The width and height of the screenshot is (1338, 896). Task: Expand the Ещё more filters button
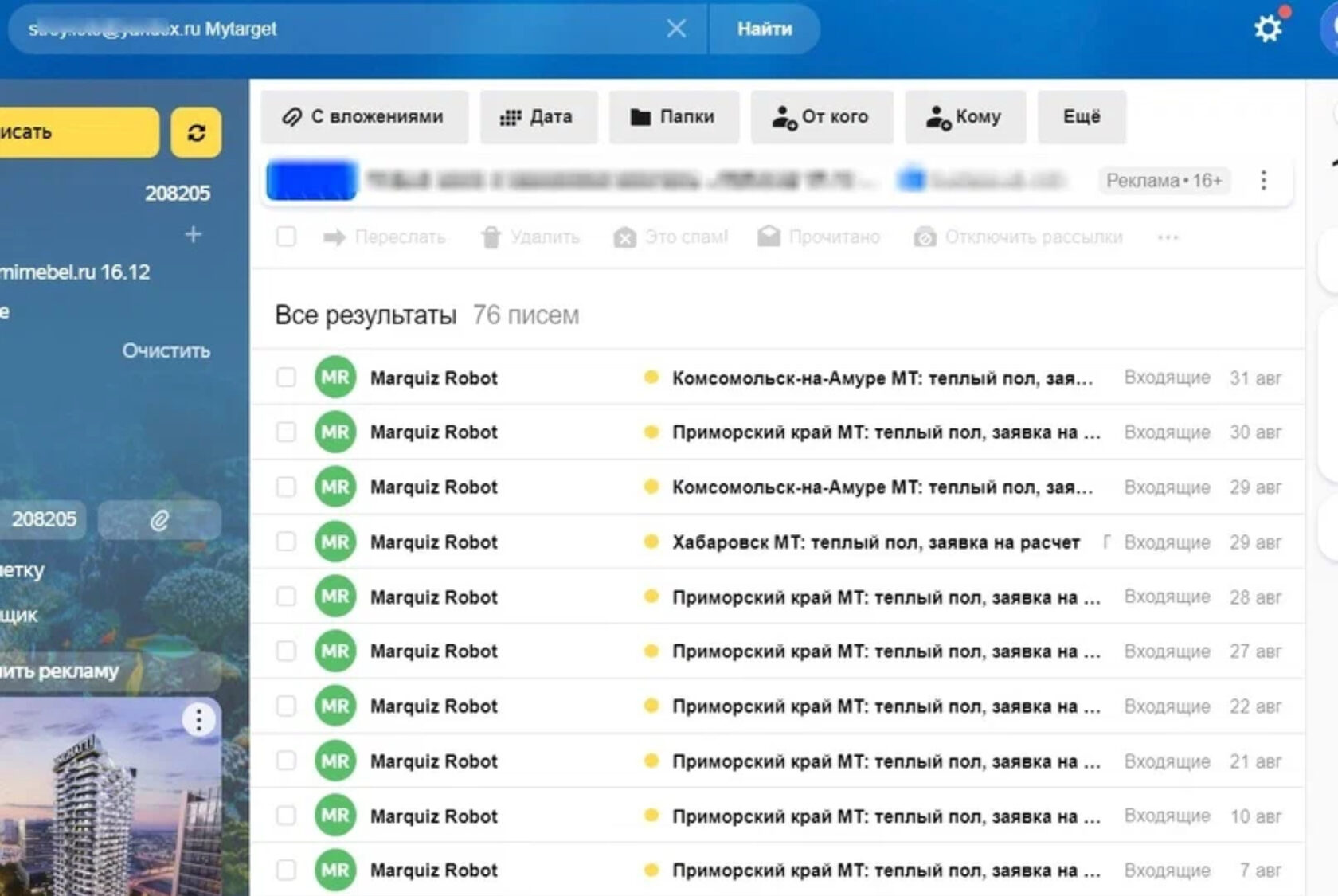click(x=1082, y=117)
